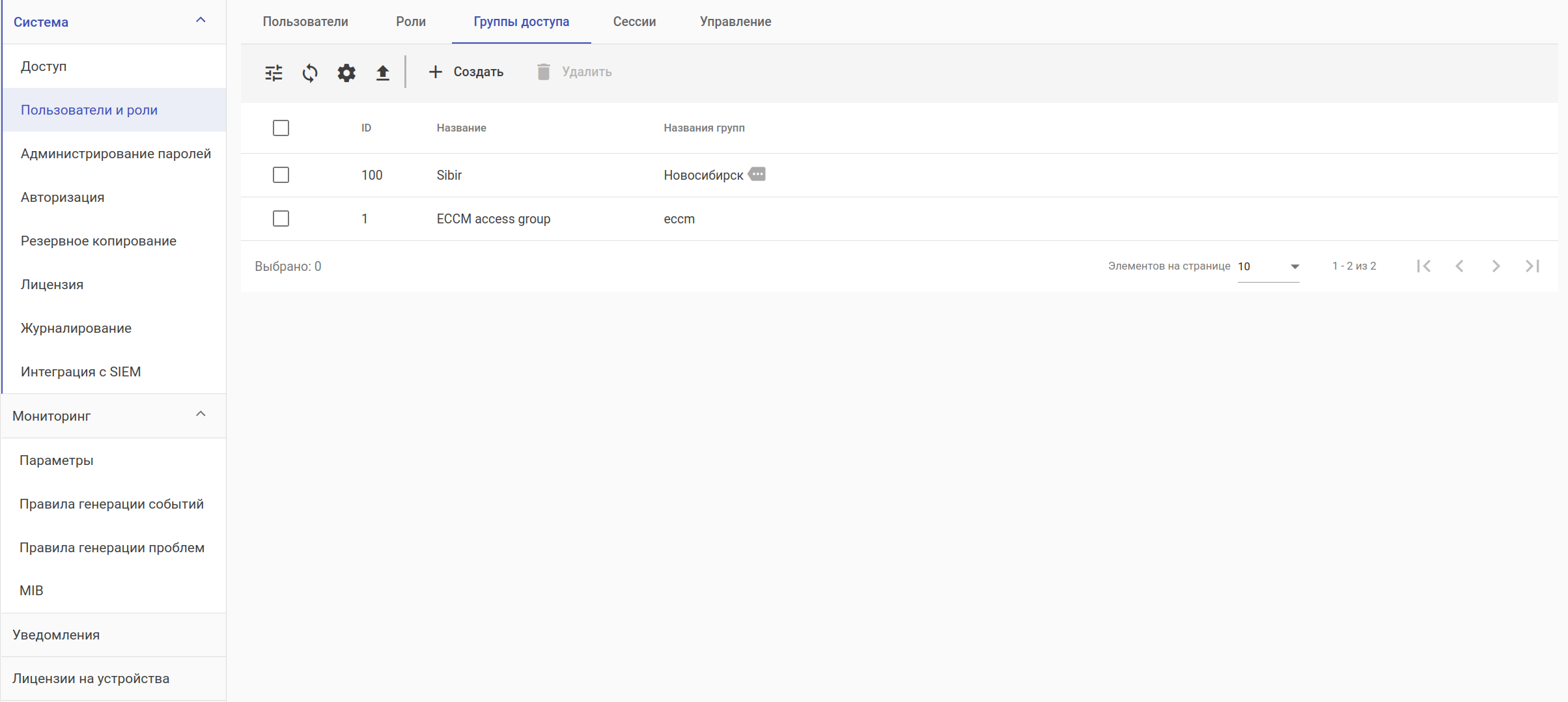This screenshot has width=1568, height=702.
Task: Collapse the Мониторинг sidebar section
Action: click(x=201, y=415)
